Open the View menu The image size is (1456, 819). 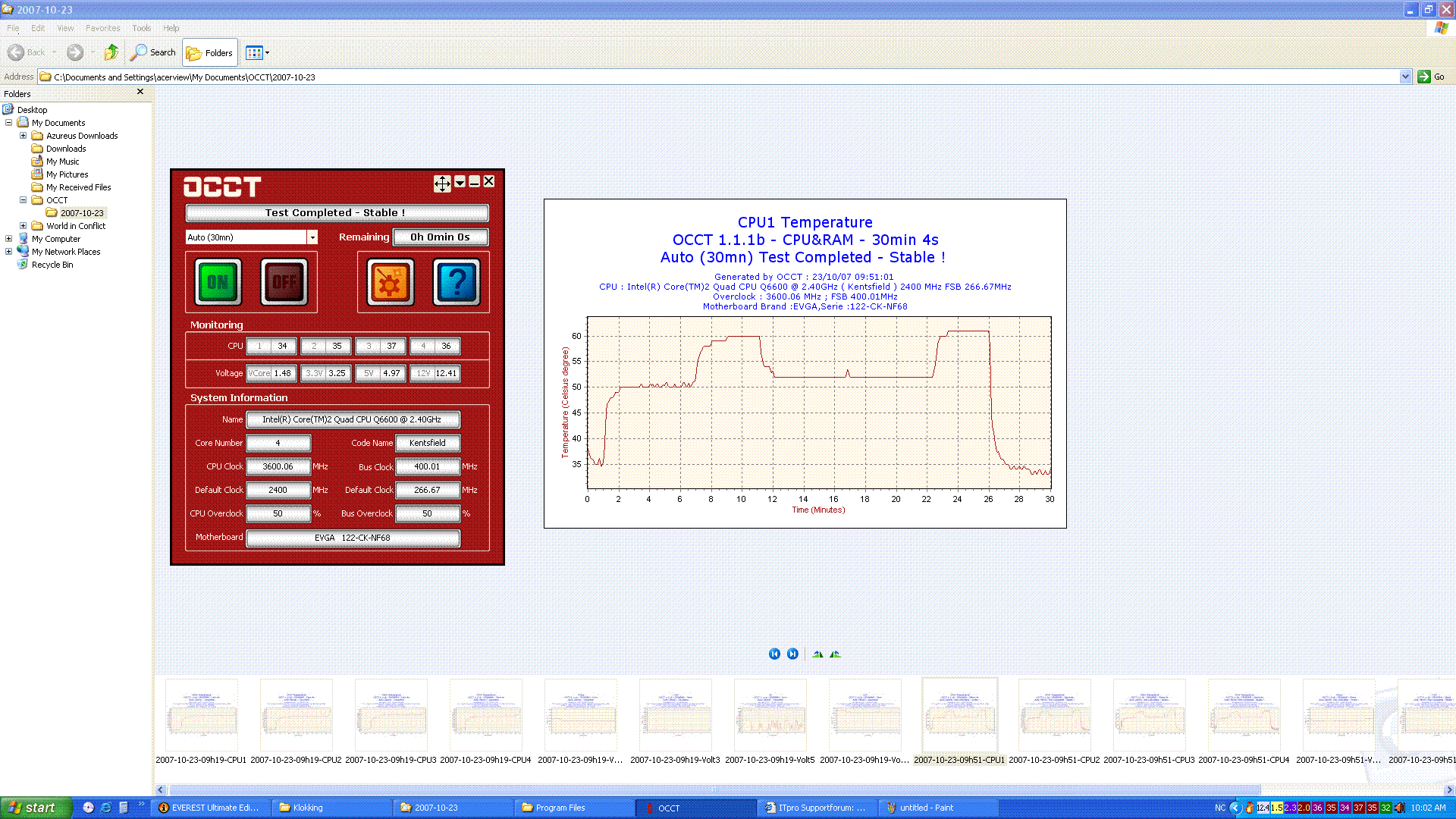coord(65,28)
